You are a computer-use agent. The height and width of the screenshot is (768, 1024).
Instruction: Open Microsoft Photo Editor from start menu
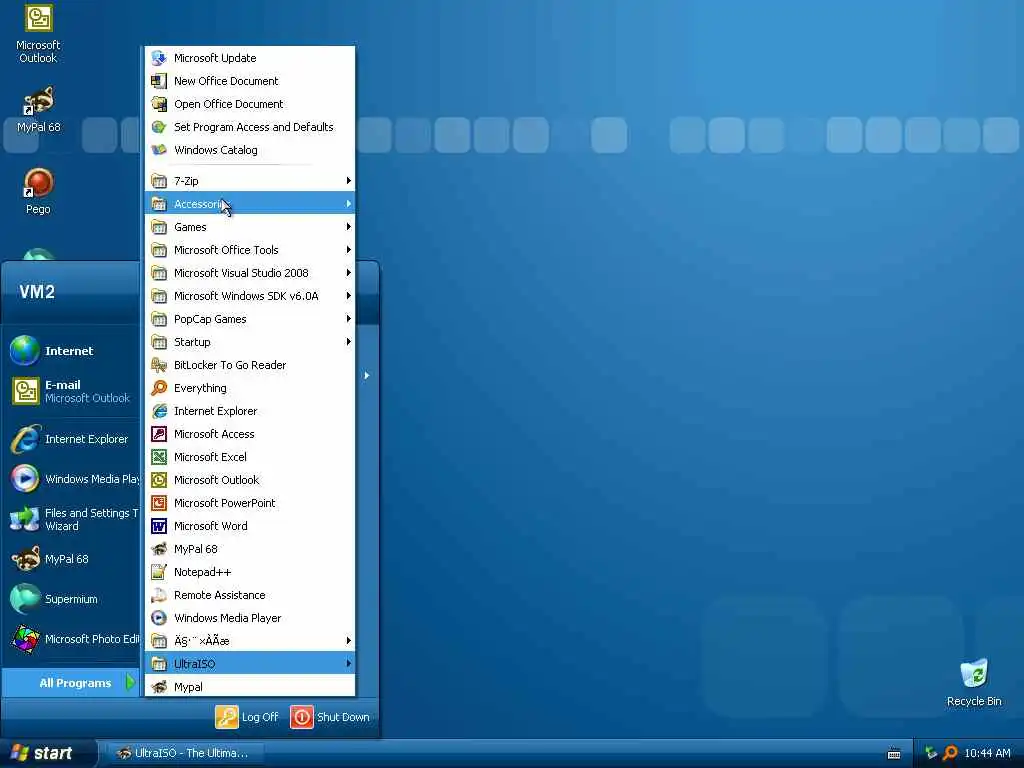pos(72,639)
